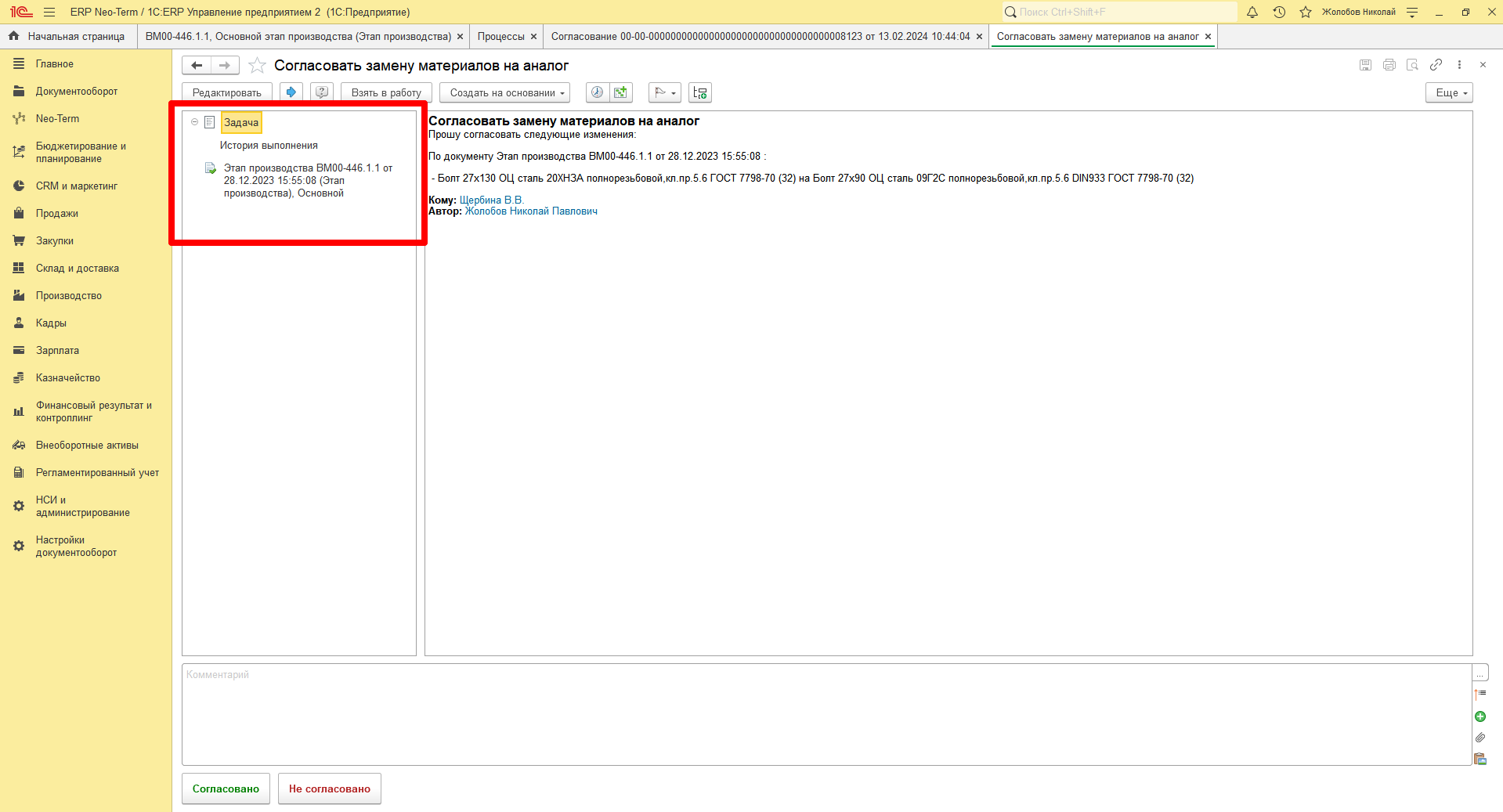Click the 'Не согласовано' button
Image resolution: width=1503 pixels, height=812 pixels.
330,789
